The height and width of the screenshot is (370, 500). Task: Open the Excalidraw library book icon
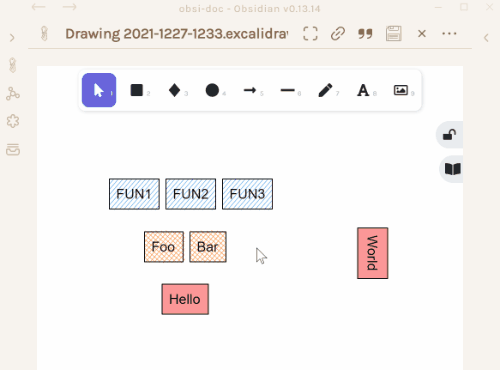[452, 169]
